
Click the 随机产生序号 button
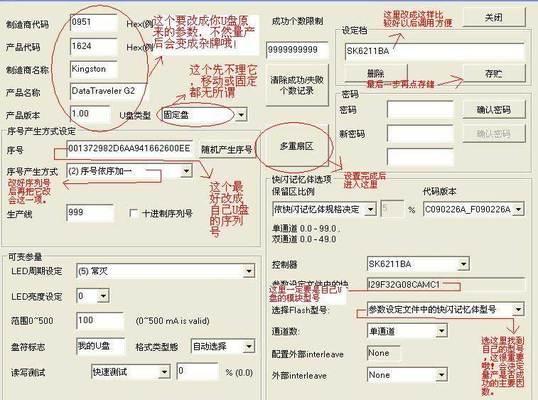(226, 150)
